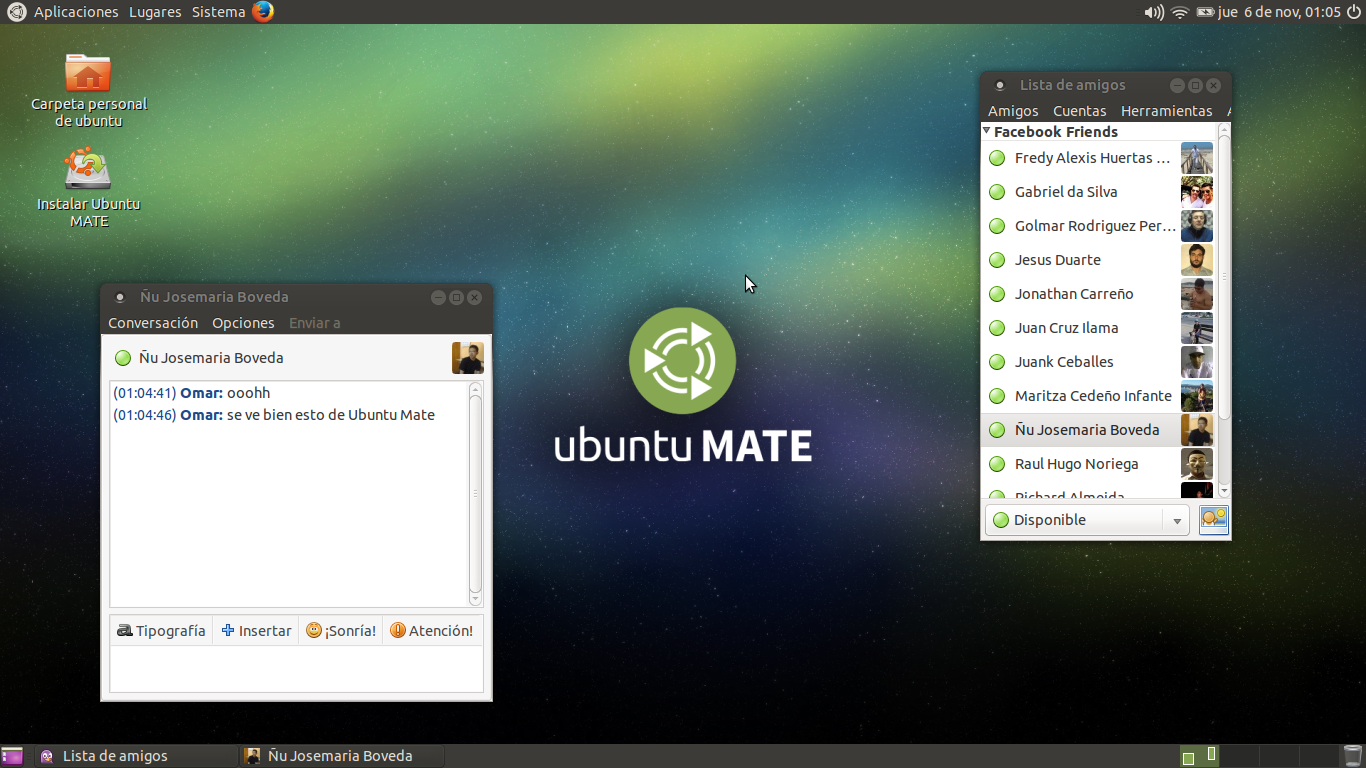1366x768 pixels.
Task: Click Juank Ceballes avatar thumbnail
Action: click(x=1197, y=362)
